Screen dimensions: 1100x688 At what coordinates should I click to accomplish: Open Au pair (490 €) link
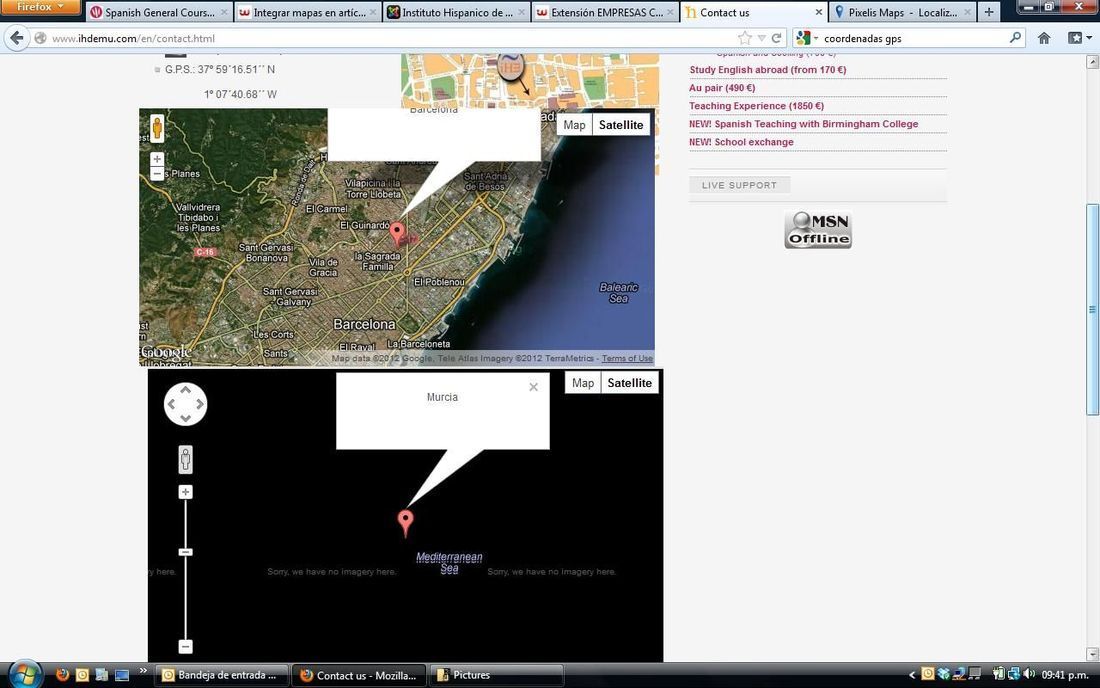[722, 88]
